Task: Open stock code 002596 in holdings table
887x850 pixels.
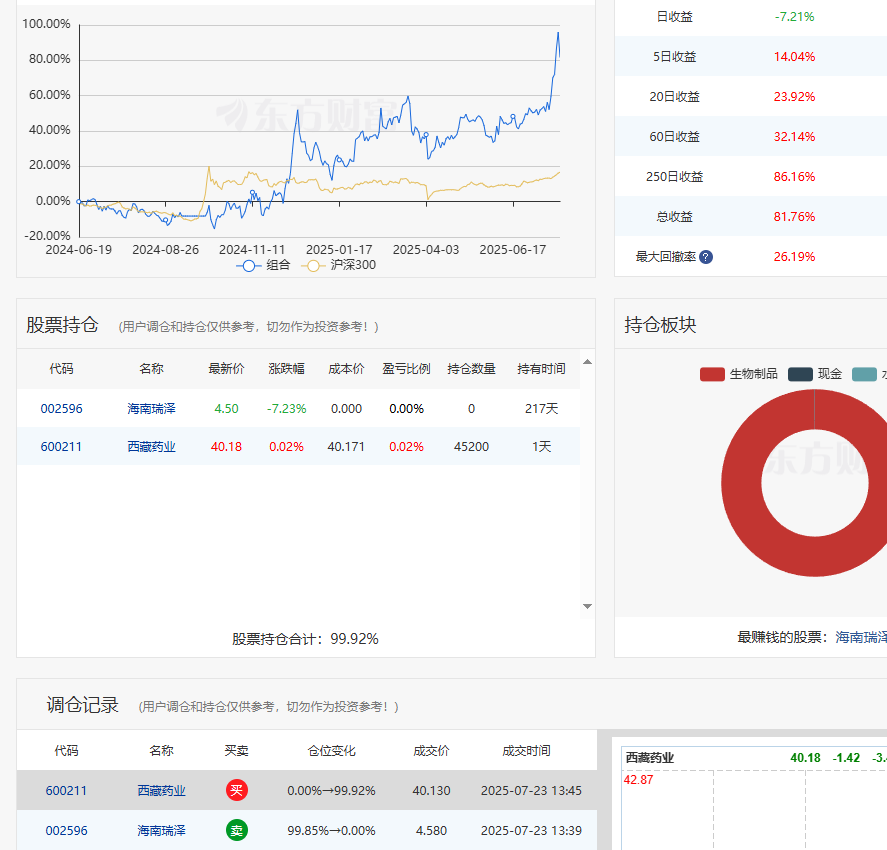Action: (x=61, y=408)
